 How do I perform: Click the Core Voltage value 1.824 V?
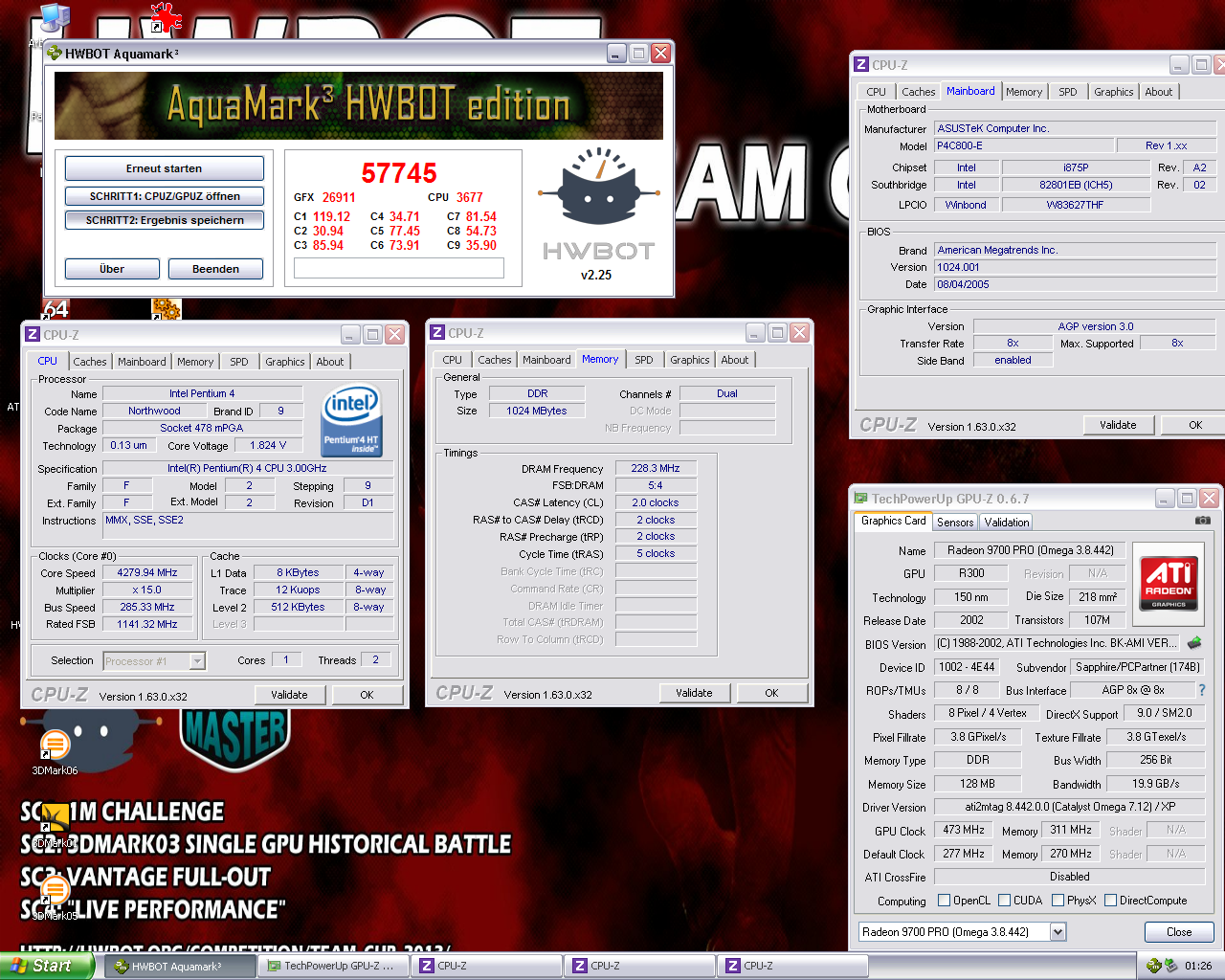pos(269,445)
